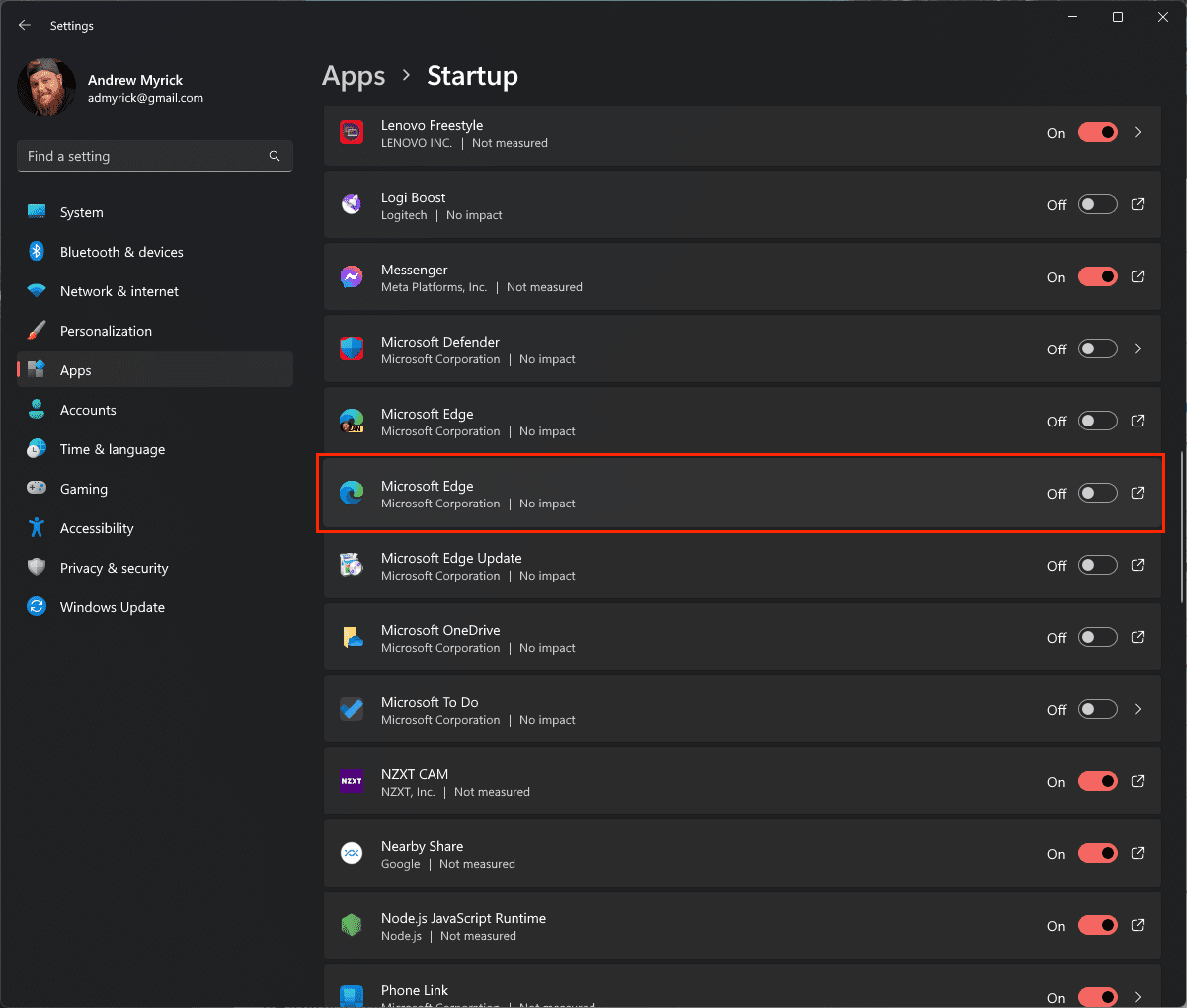The width and height of the screenshot is (1187, 1008).
Task: Enable Microsoft OneDrive startup toggle
Action: pos(1098,637)
